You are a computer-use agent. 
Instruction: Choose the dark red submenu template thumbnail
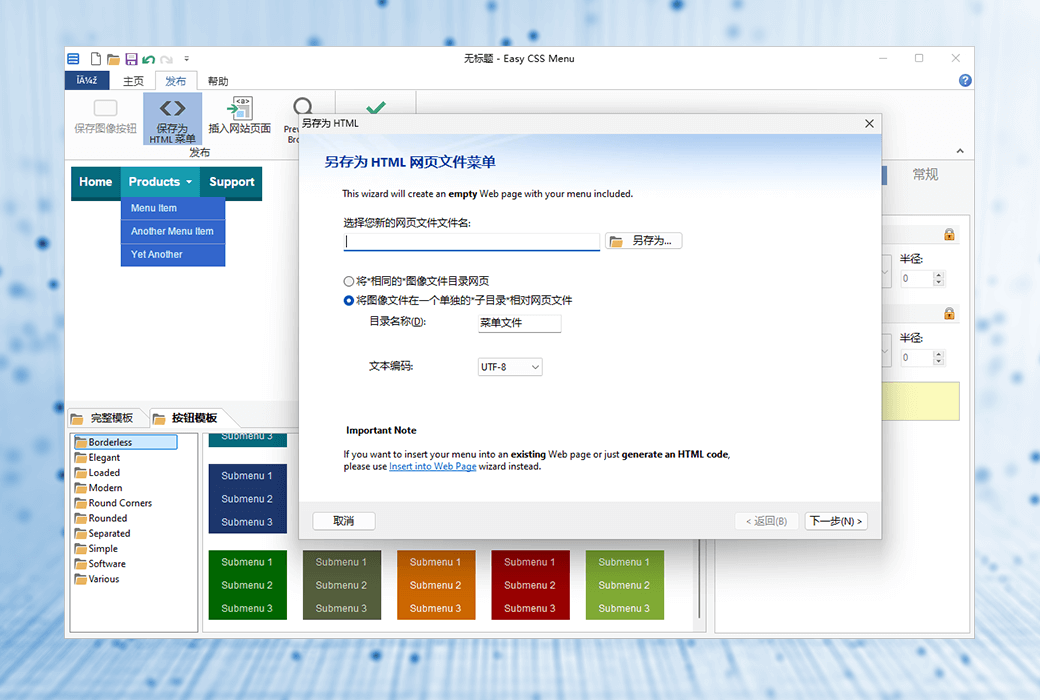tap(530, 585)
